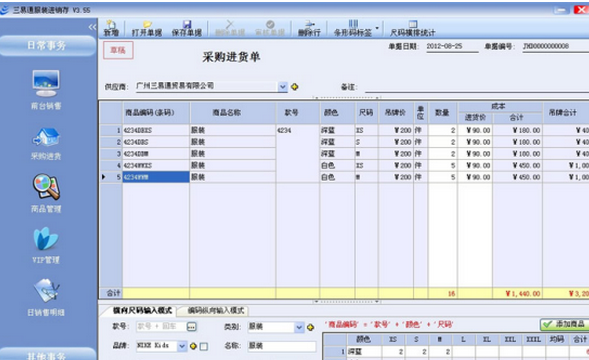Screen dimensions: 589x360
Task: Open 前台销售 front desk sales
Action: [x=46, y=89]
